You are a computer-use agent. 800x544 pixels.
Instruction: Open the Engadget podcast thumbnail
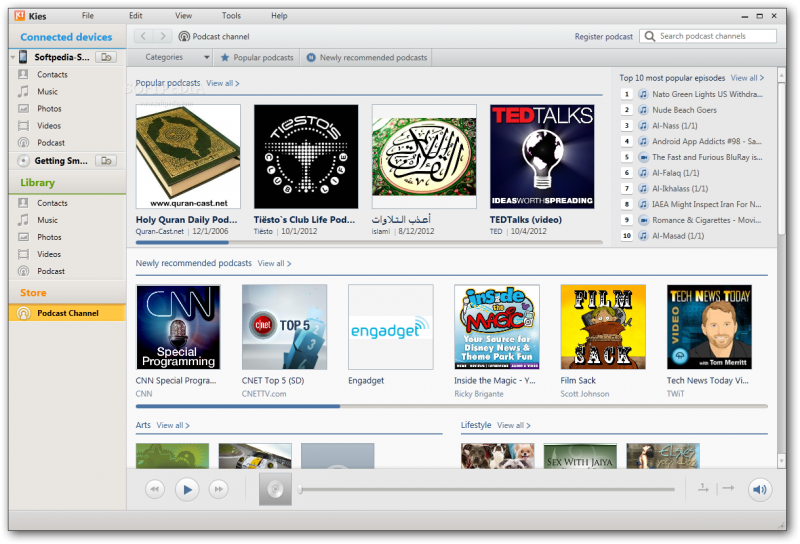391,327
